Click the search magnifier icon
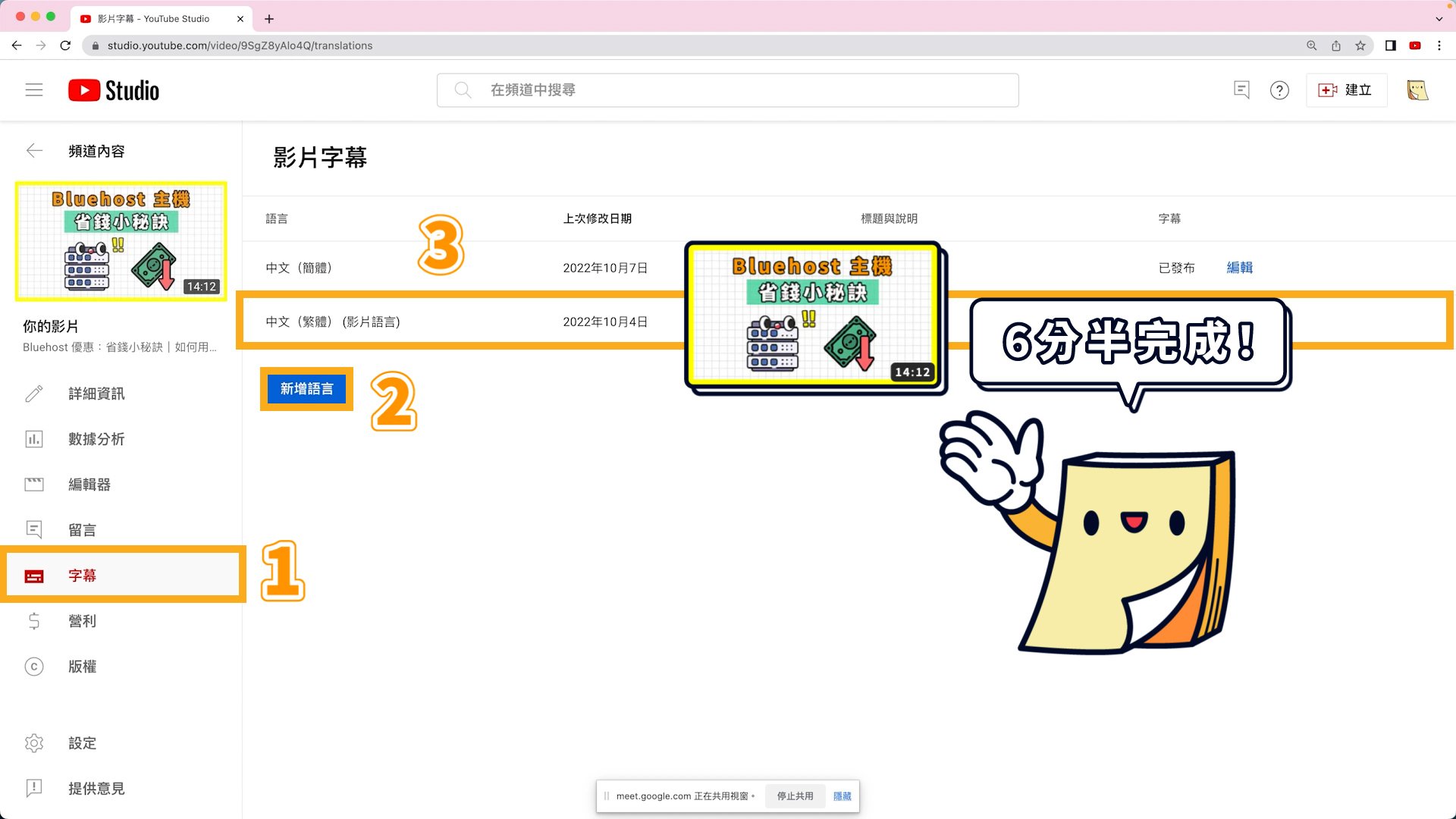 point(463,90)
